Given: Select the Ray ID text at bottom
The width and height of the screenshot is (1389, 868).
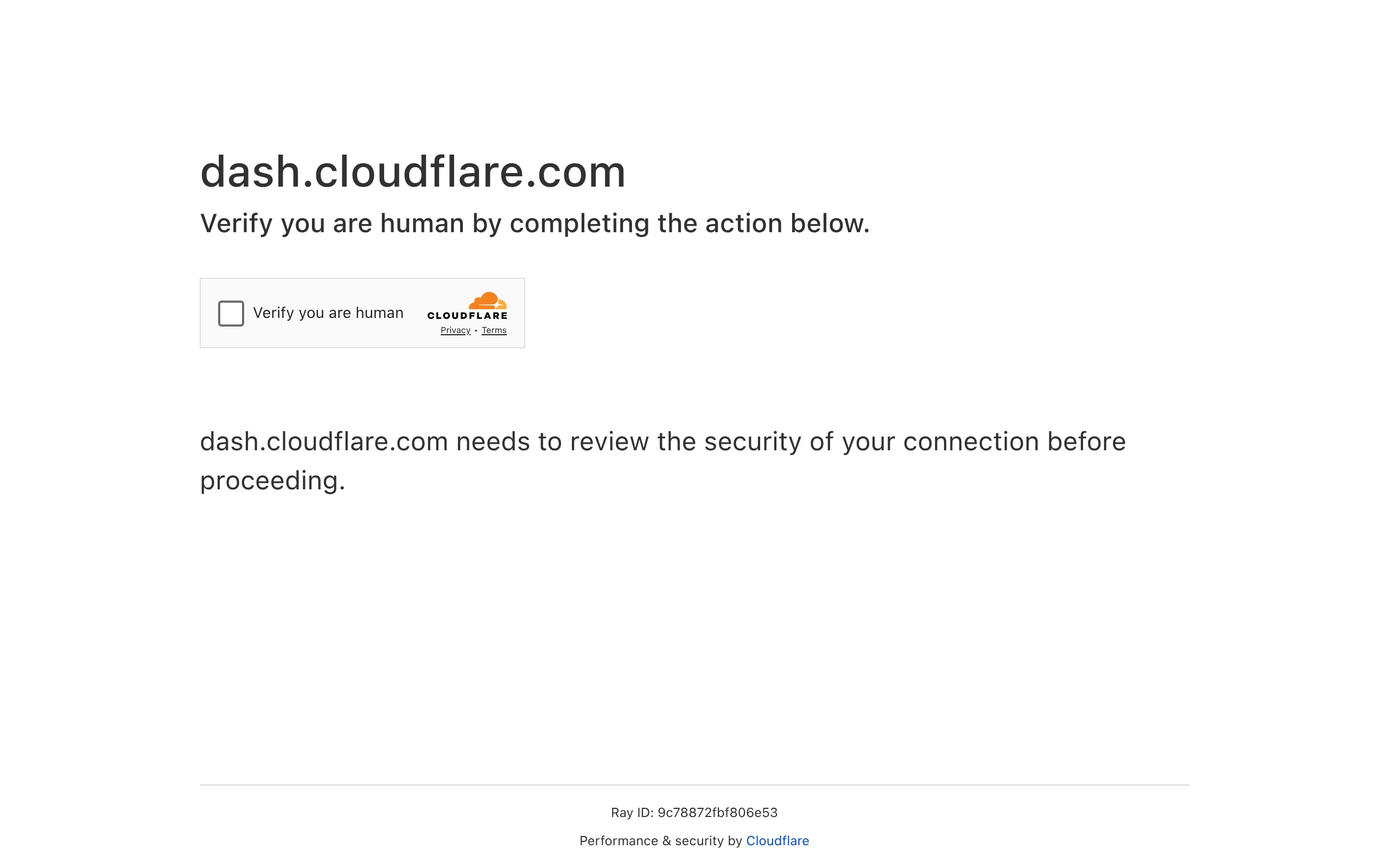Looking at the screenshot, I should 694,812.
